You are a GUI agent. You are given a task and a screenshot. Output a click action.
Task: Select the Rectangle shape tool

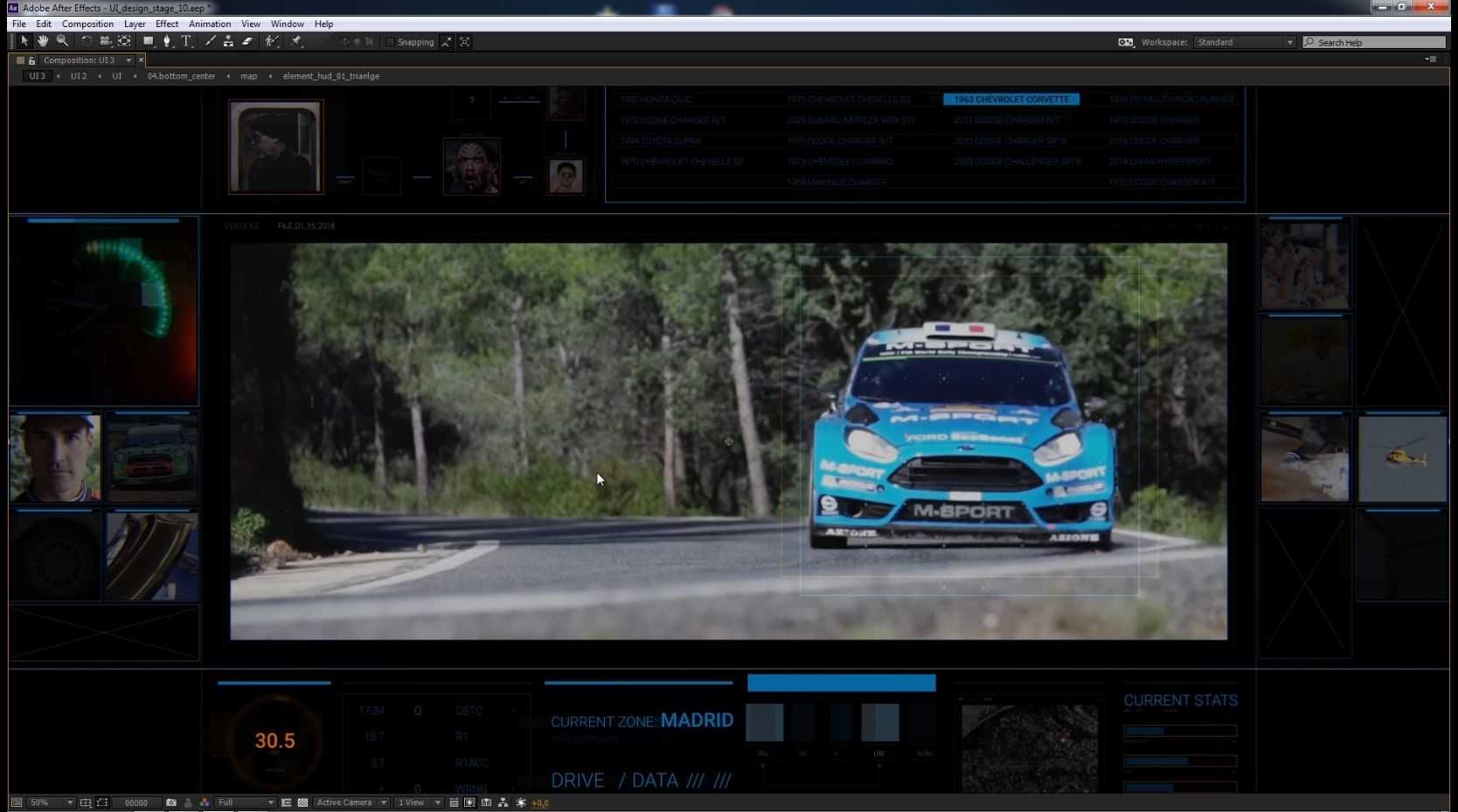(149, 41)
